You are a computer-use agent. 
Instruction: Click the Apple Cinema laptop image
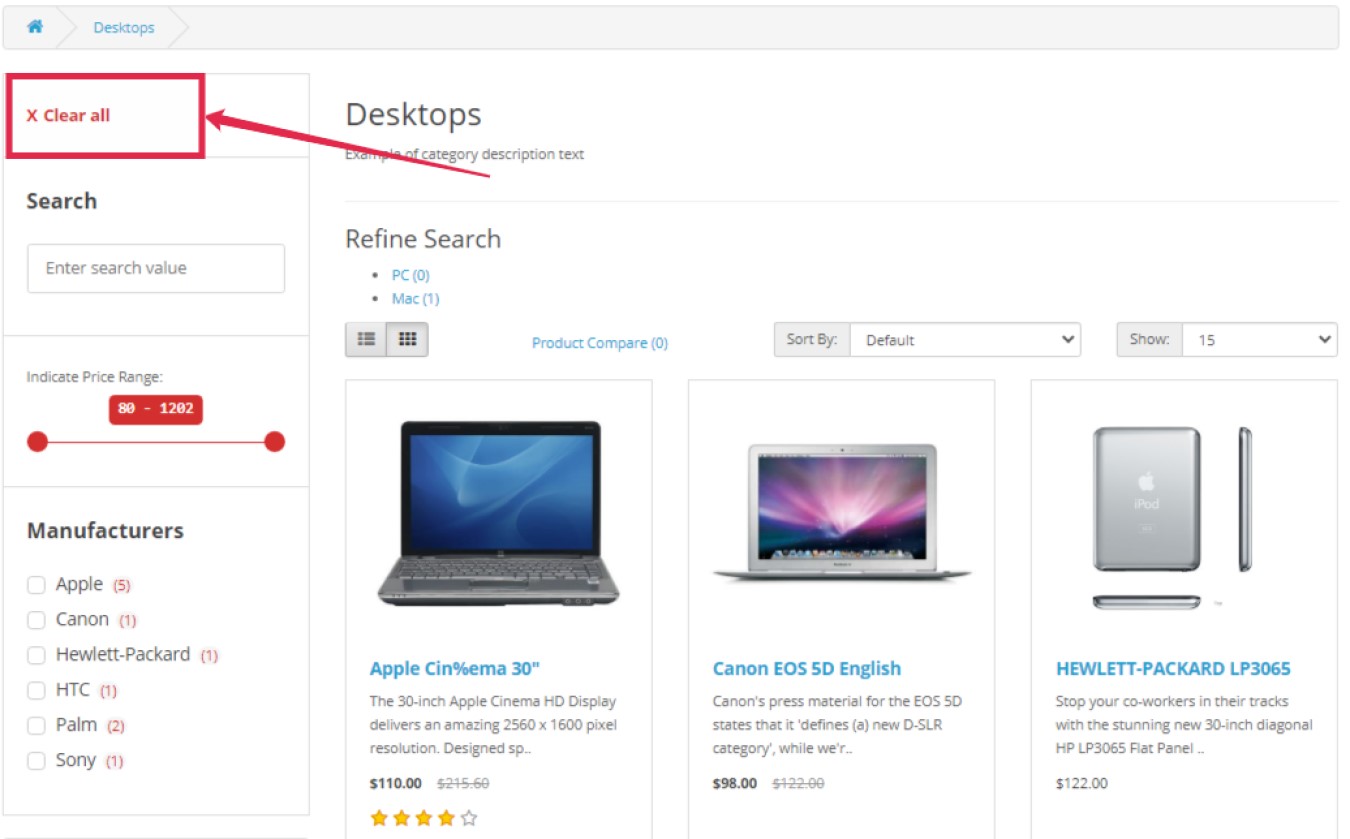[x=499, y=514]
